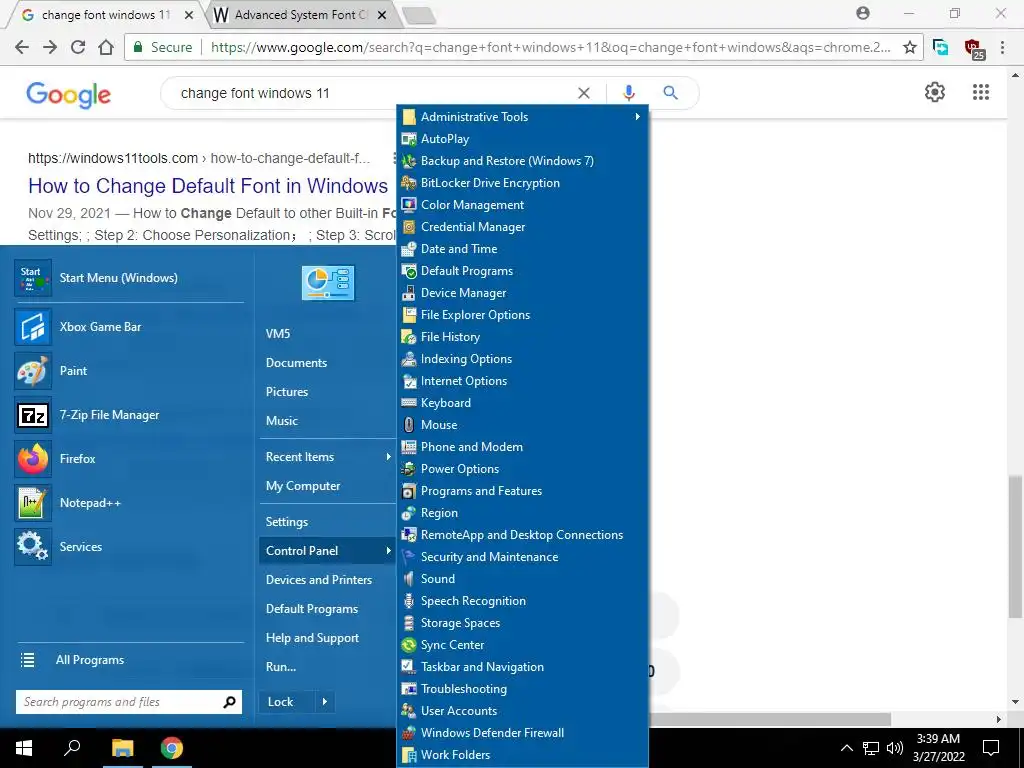1024x768 pixels.
Task: Open Services from start menu
Action: pyautogui.click(x=129, y=547)
